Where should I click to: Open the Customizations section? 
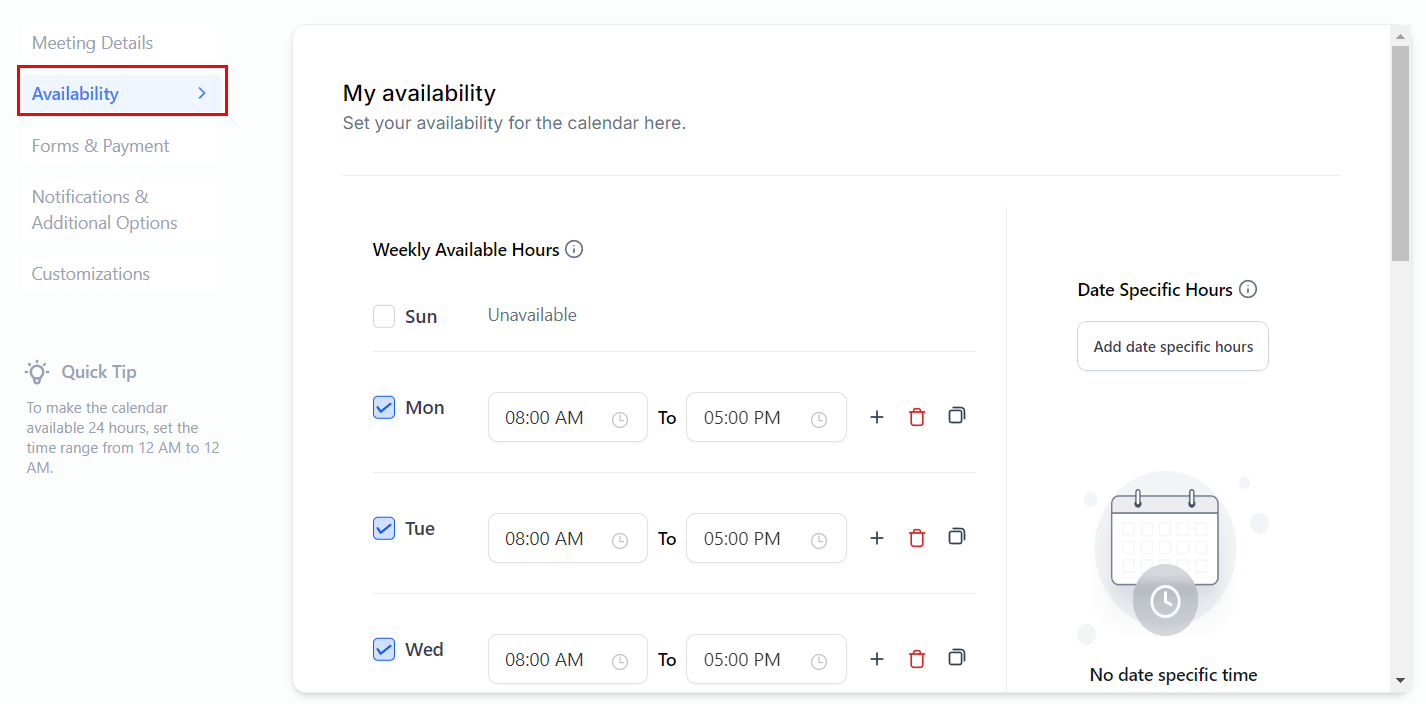tap(91, 274)
